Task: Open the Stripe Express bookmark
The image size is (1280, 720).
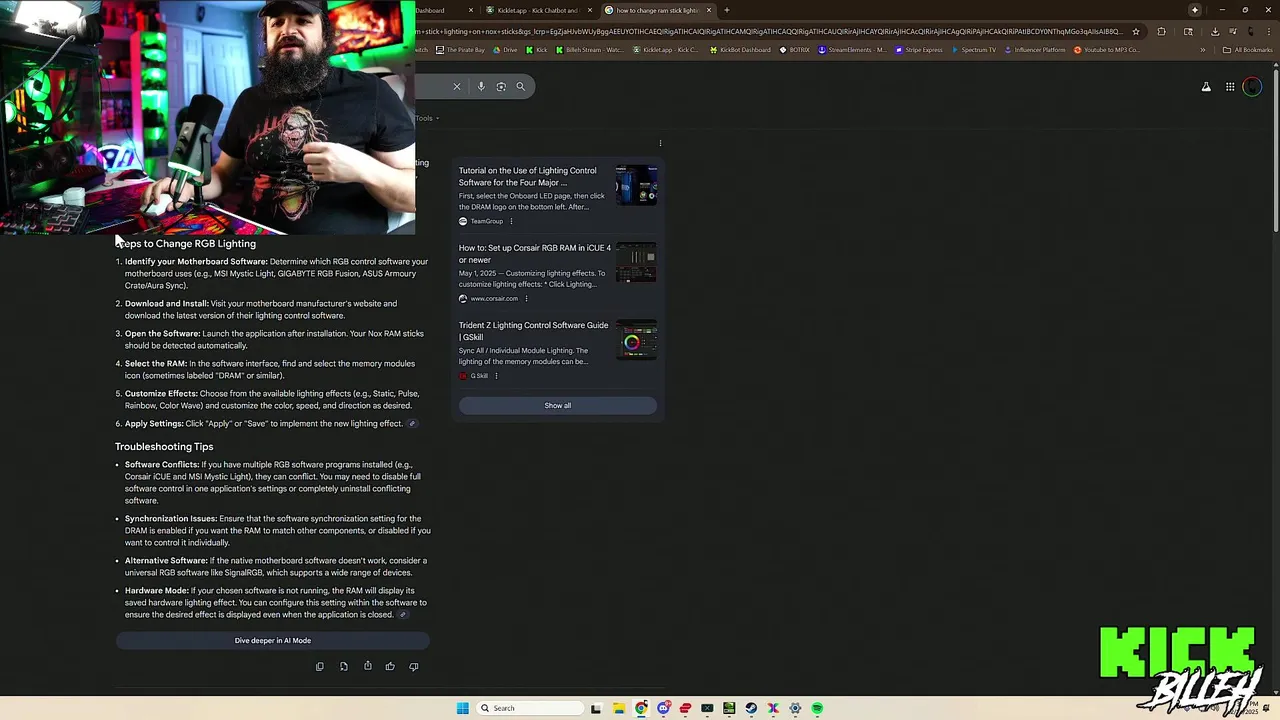Action: [919, 50]
